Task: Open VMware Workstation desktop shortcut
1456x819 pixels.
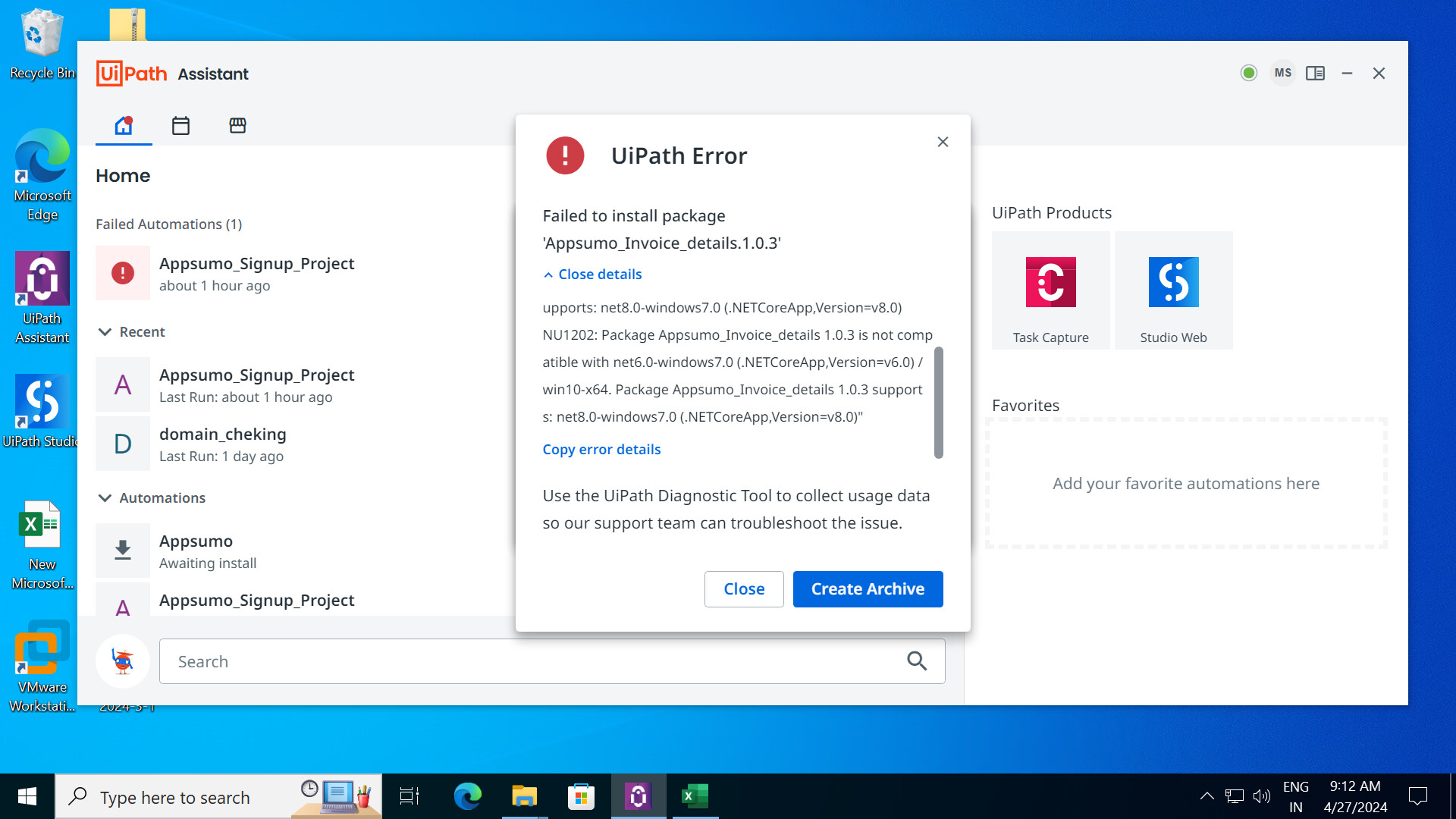Action: click(x=42, y=667)
